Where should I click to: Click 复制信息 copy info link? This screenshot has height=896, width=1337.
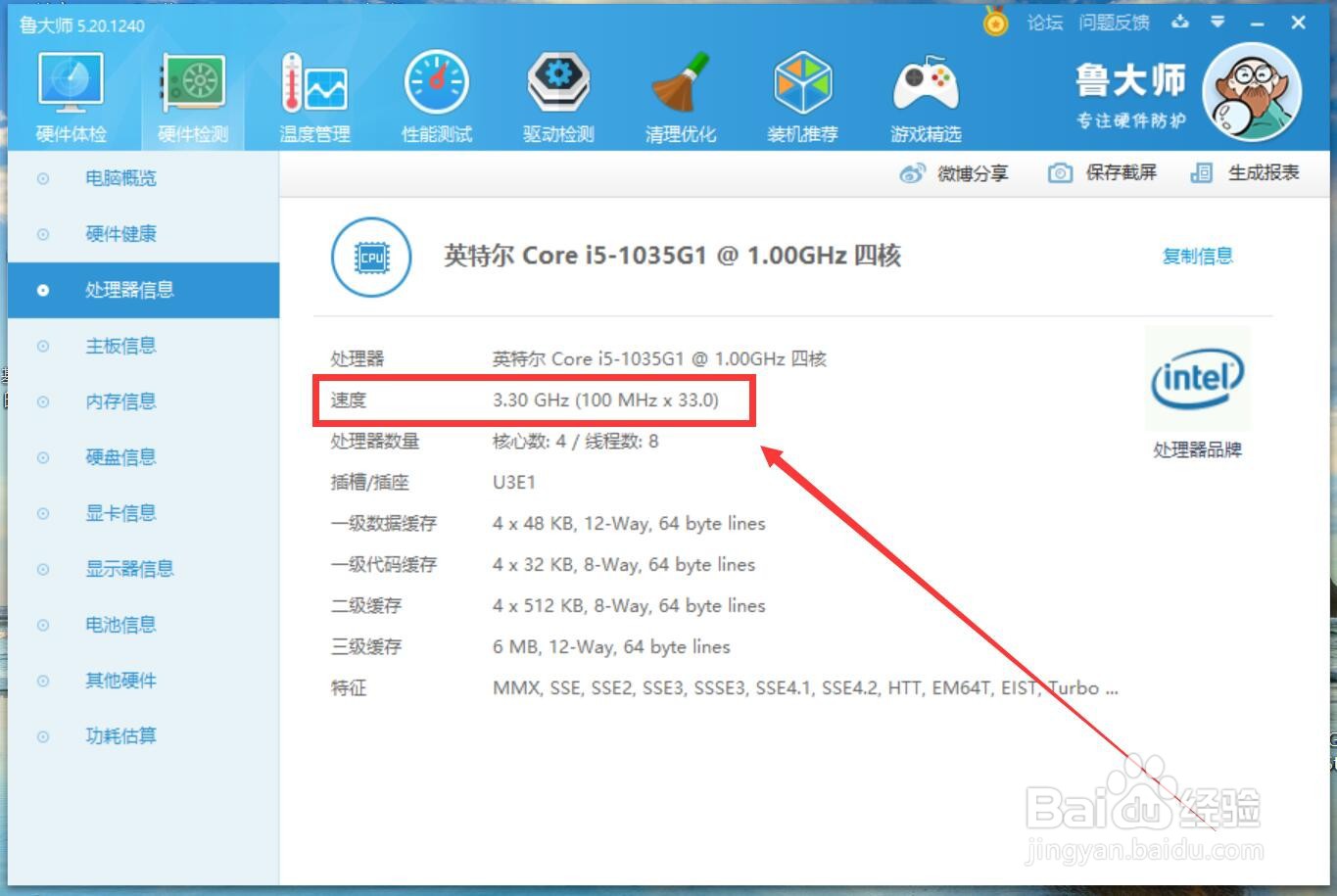pyautogui.click(x=1197, y=257)
